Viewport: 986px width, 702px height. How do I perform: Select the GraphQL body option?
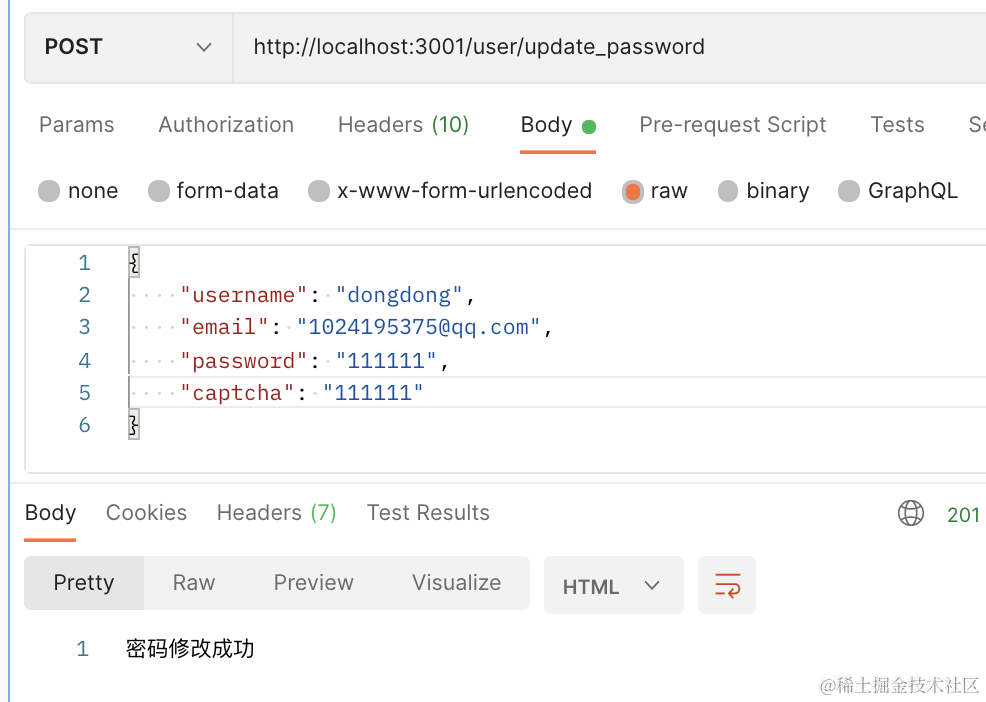(849, 191)
